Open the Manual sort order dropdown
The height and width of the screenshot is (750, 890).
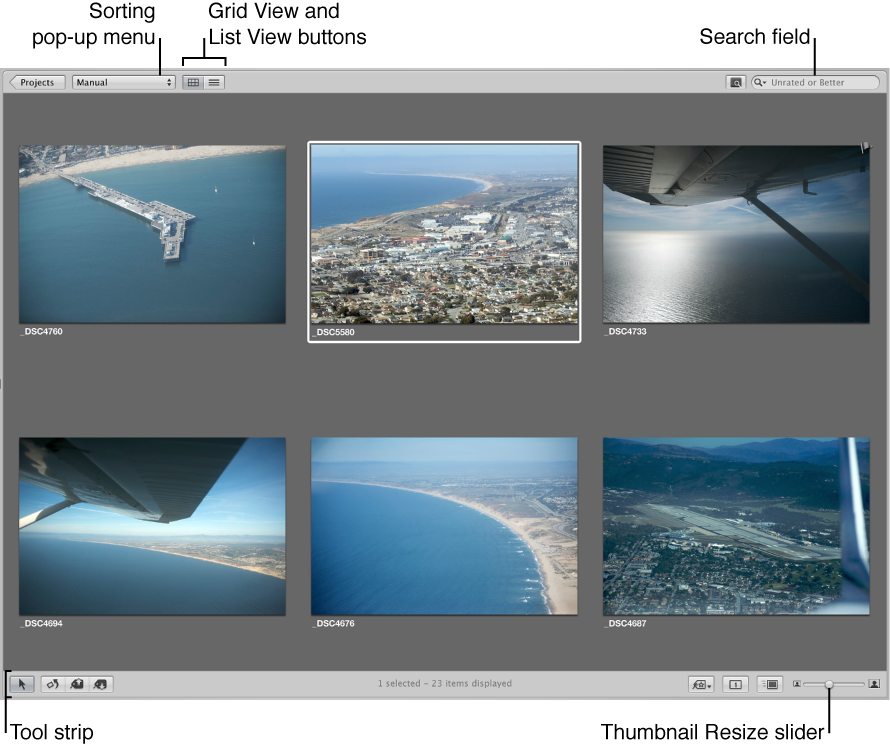[x=123, y=82]
